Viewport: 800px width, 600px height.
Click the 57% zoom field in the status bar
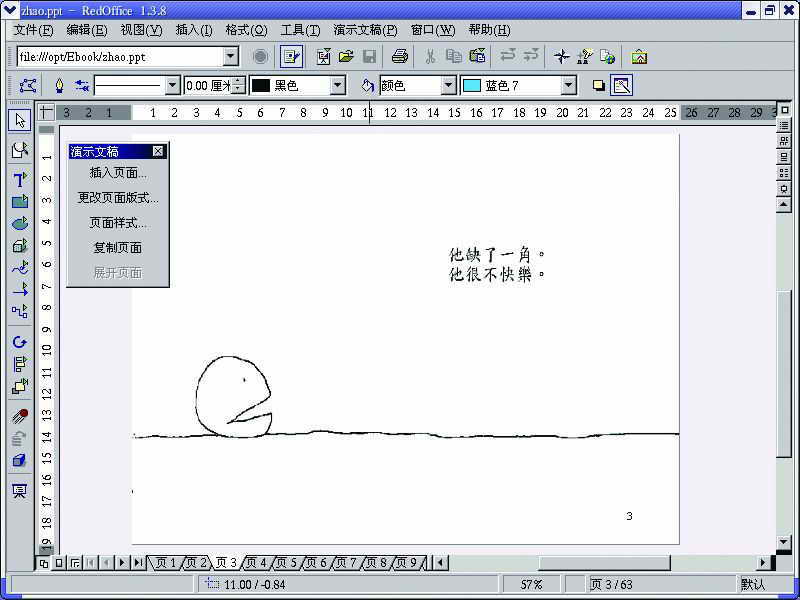(532, 584)
